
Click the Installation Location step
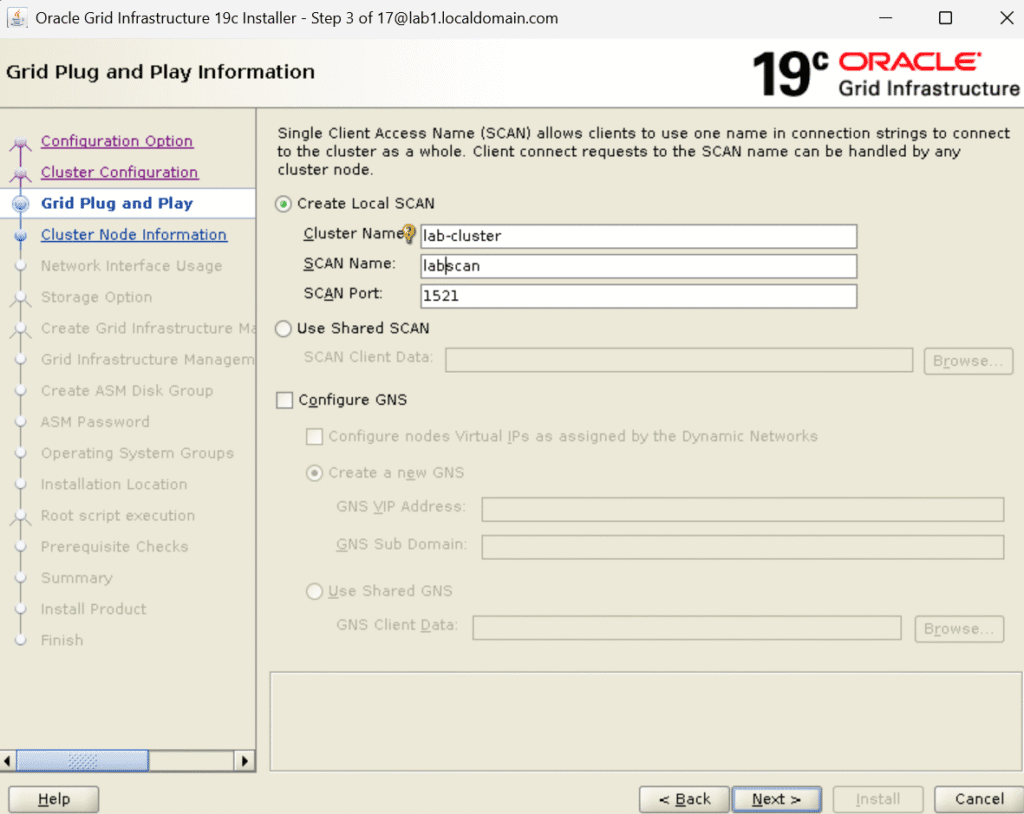click(x=114, y=485)
